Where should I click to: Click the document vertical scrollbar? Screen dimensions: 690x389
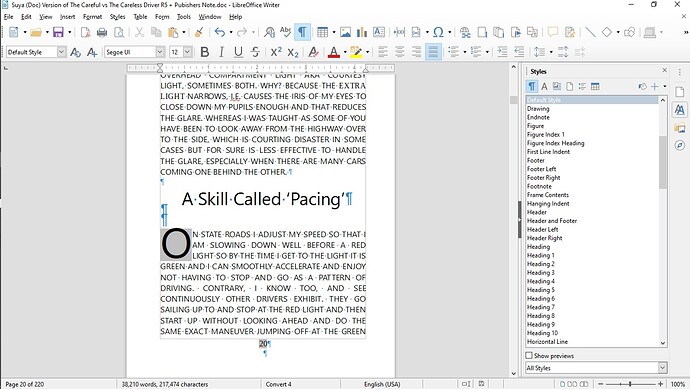tap(514, 220)
